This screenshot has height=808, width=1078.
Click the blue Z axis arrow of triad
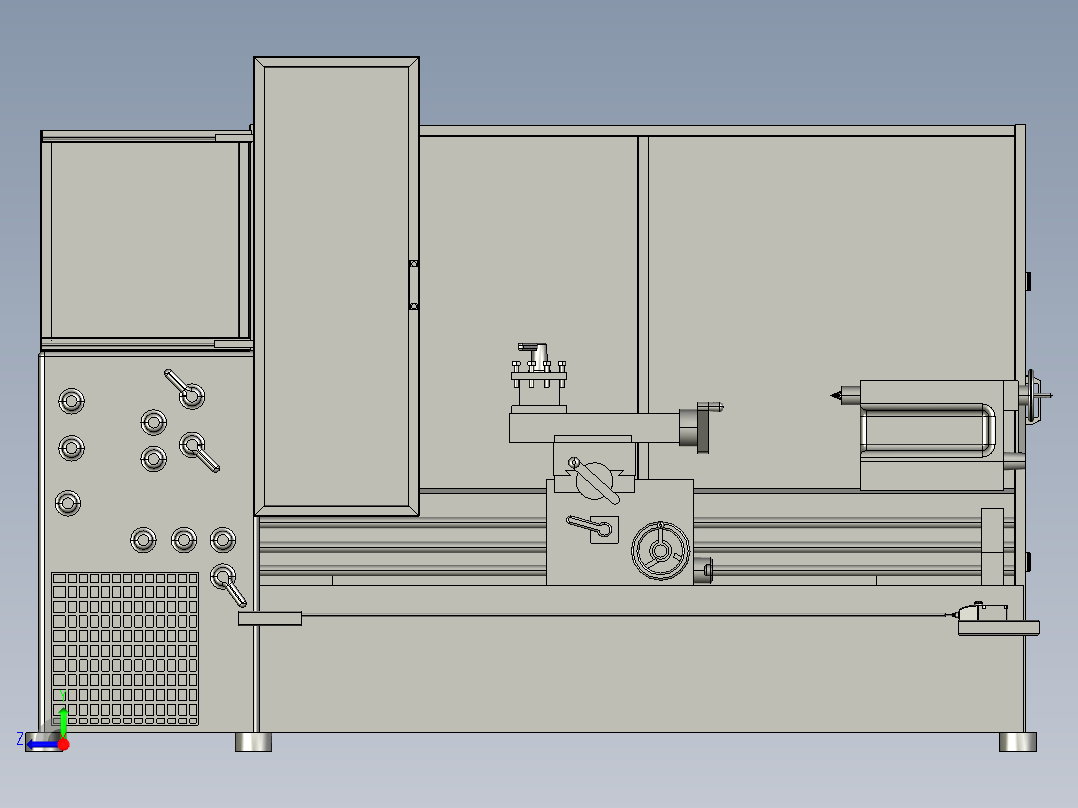(x=41, y=745)
